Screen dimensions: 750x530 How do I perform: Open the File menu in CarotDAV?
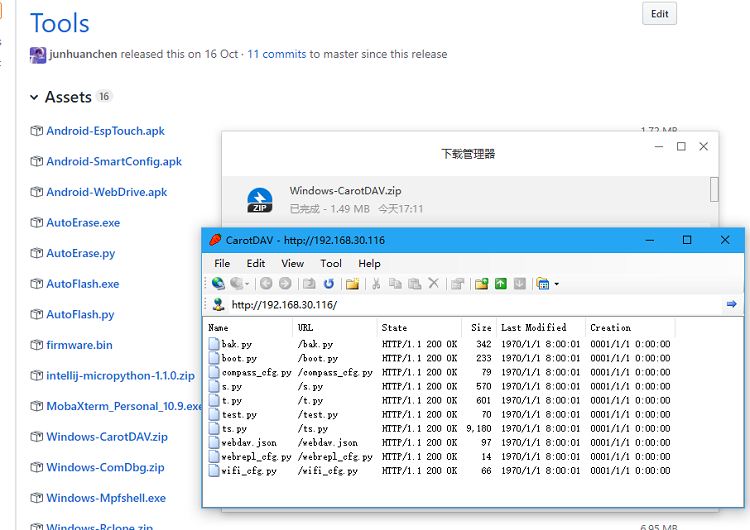coord(222,264)
